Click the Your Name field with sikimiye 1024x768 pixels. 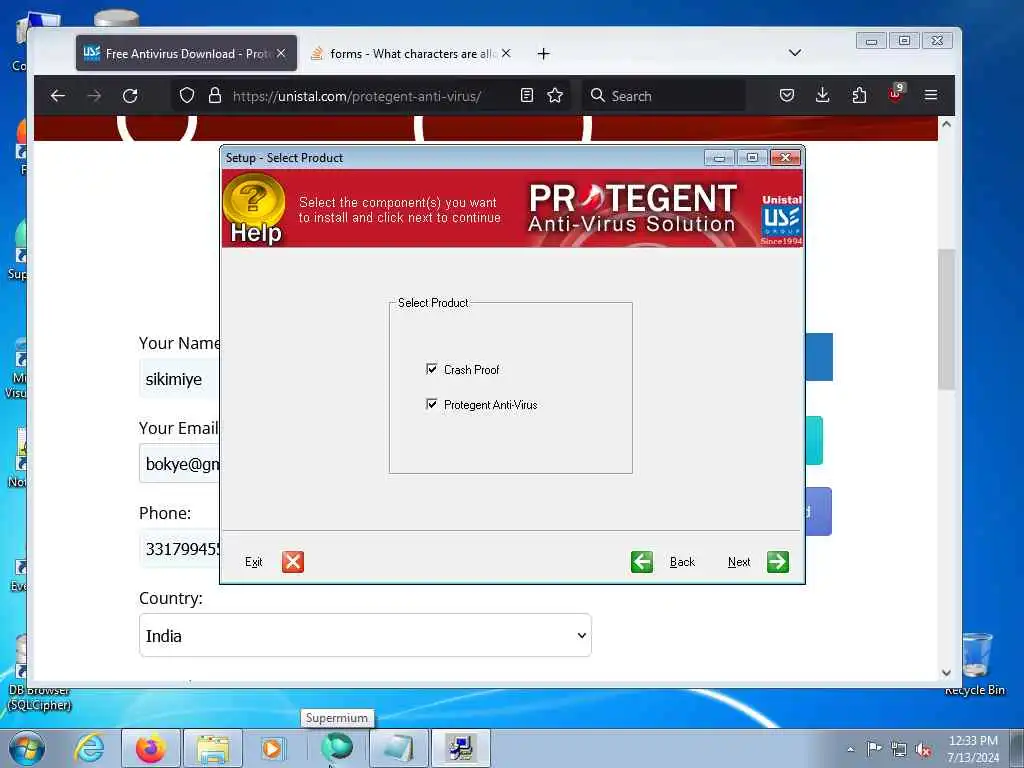(x=180, y=379)
